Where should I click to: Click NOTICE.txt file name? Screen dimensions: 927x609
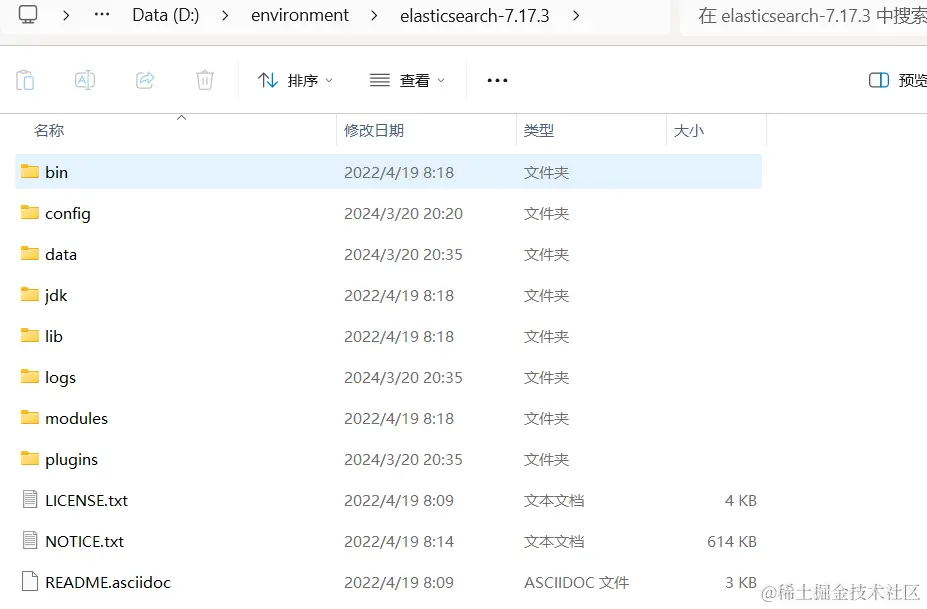click(x=85, y=541)
